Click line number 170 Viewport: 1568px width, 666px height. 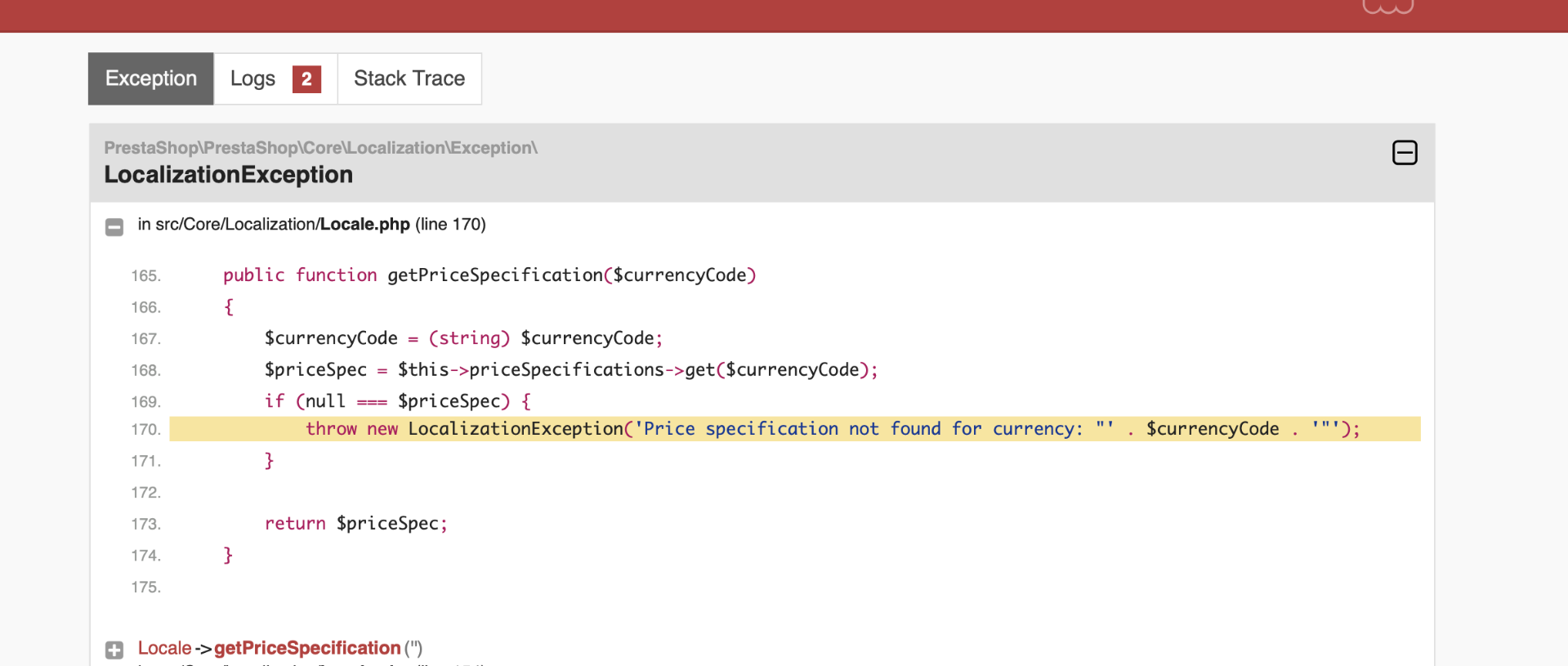pyautogui.click(x=146, y=430)
